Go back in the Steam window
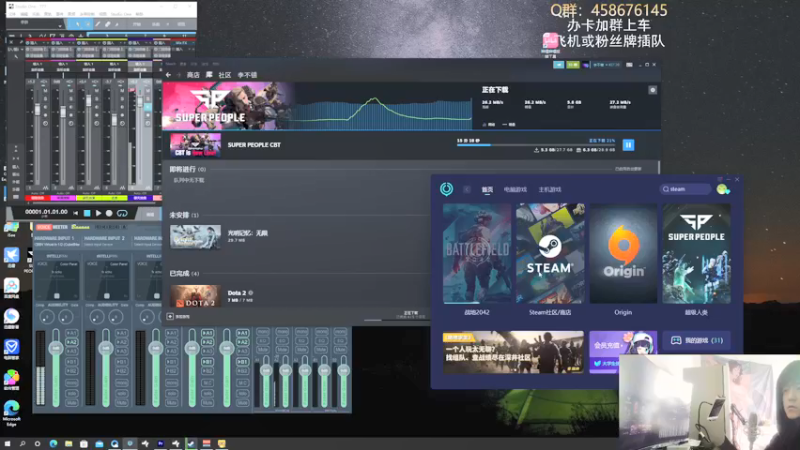Viewport: 800px width, 450px height. click(x=168, y=75)
